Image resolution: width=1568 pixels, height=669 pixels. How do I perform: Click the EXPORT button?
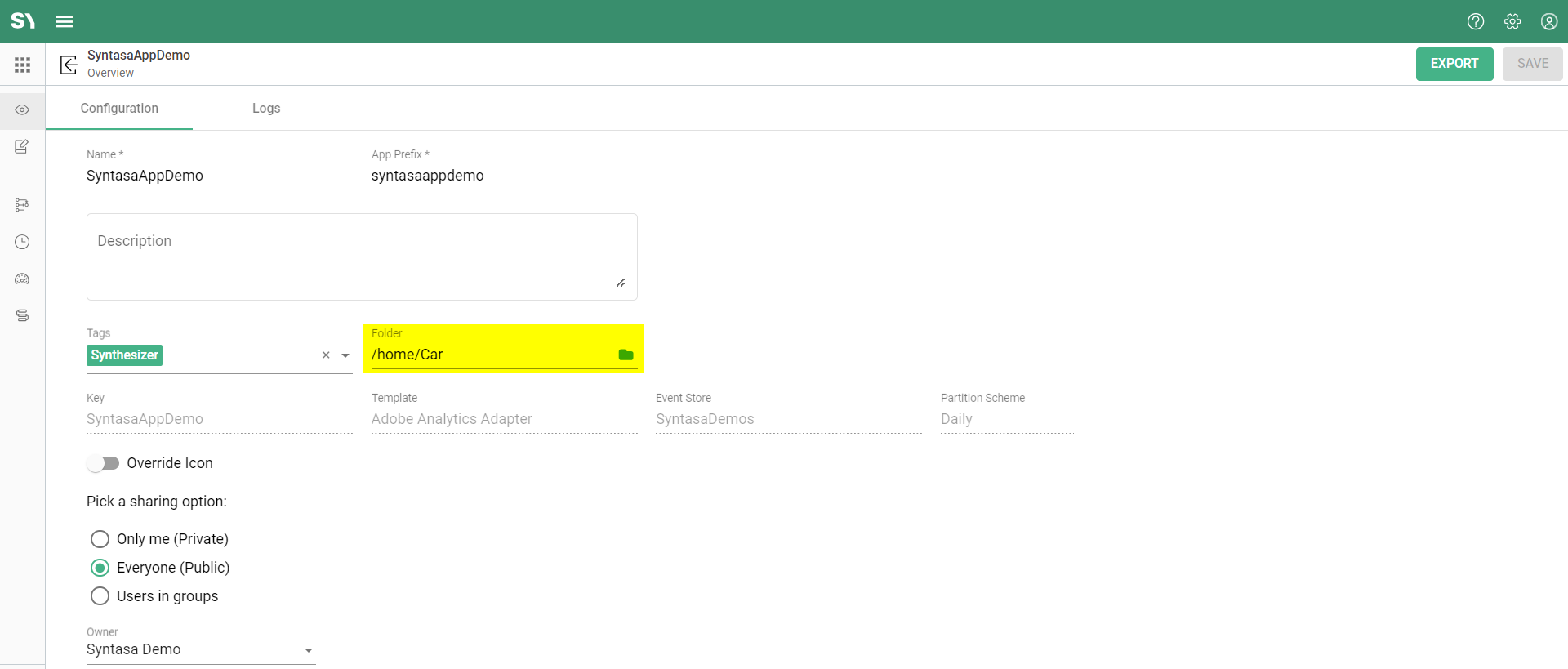pos(1454,64)
